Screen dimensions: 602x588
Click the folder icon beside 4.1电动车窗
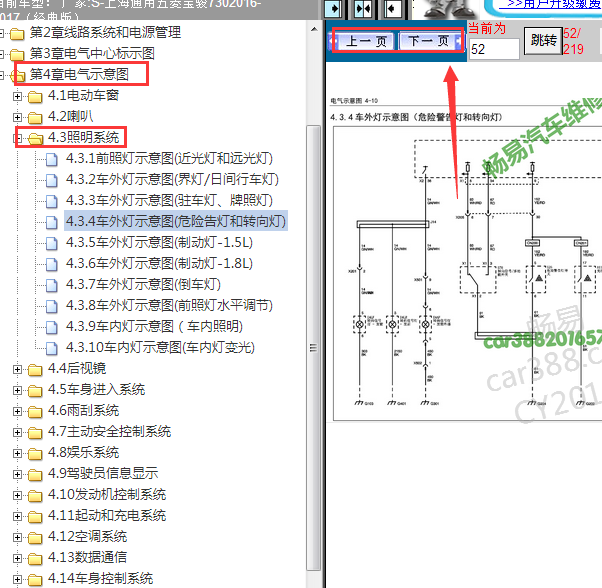[35, 97]
